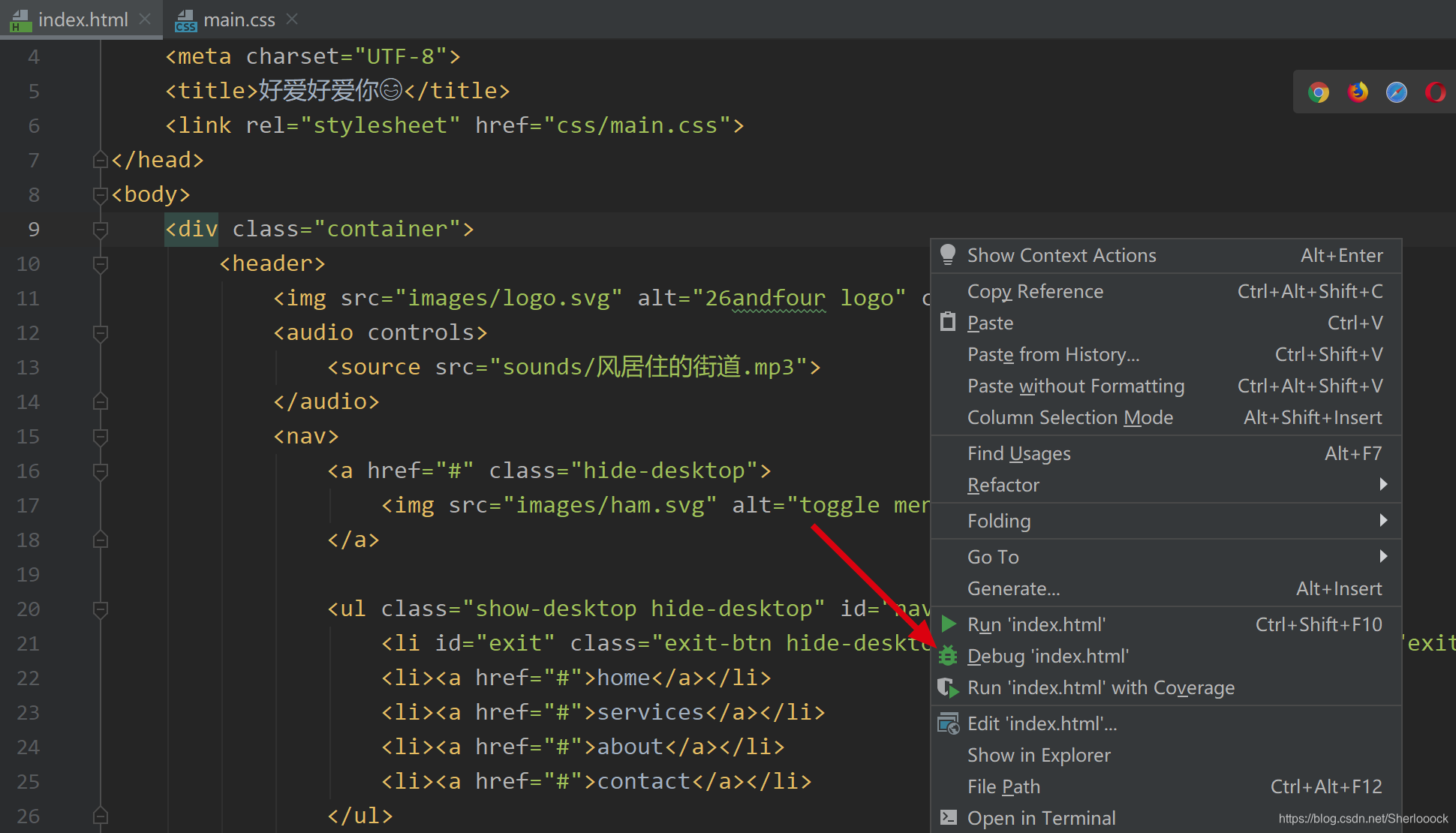Switch to the main.css tab

pyautogui.click(x=239, y=20)
